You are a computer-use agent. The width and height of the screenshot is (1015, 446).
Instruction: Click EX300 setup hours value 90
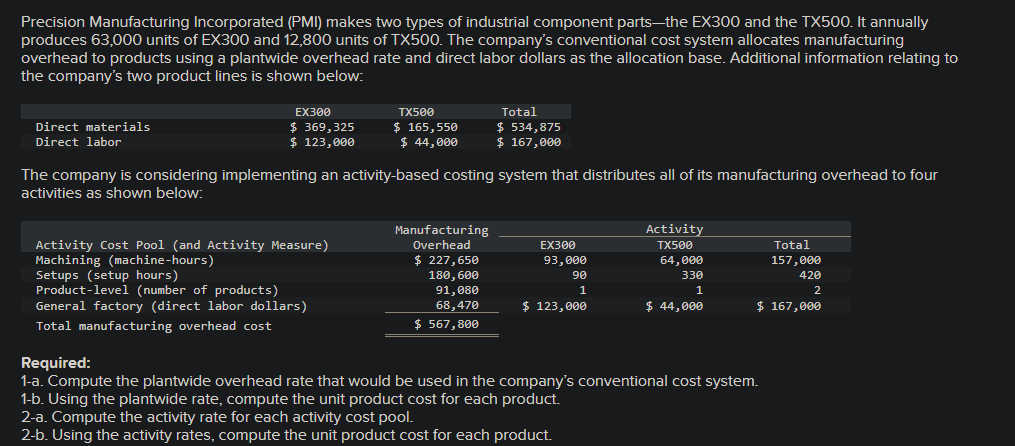[x=579, y=275]
